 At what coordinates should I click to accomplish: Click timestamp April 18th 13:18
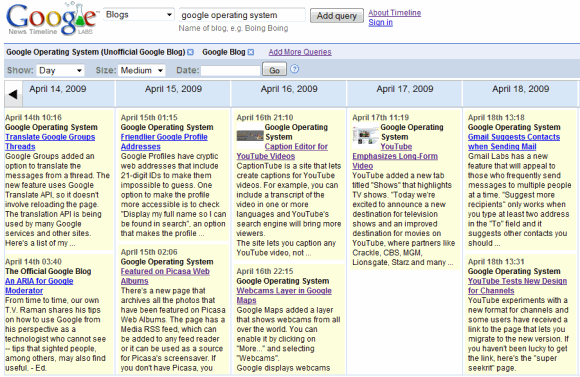tap(496, 118)
